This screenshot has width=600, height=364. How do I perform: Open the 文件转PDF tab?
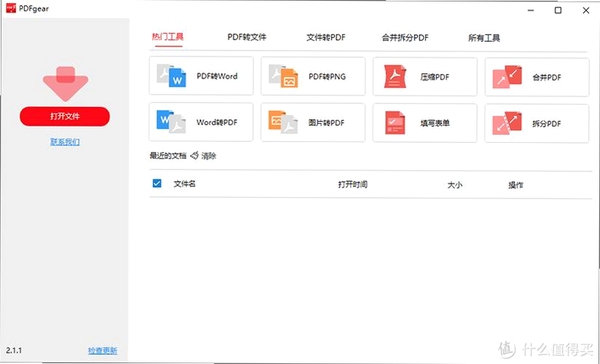pos(326,38)
